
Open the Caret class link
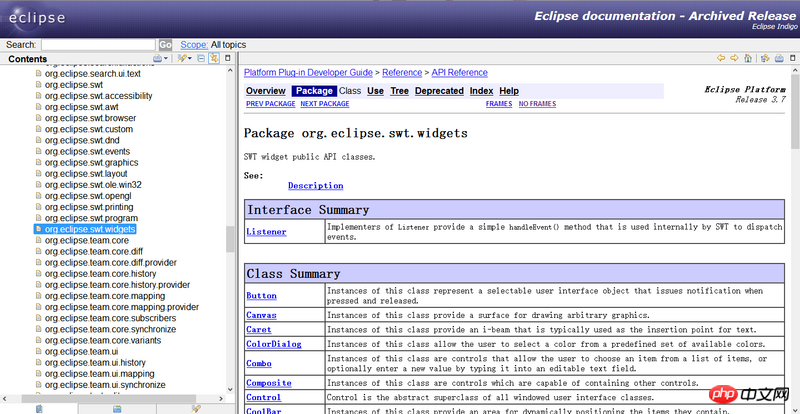click(x=259, y=329)
